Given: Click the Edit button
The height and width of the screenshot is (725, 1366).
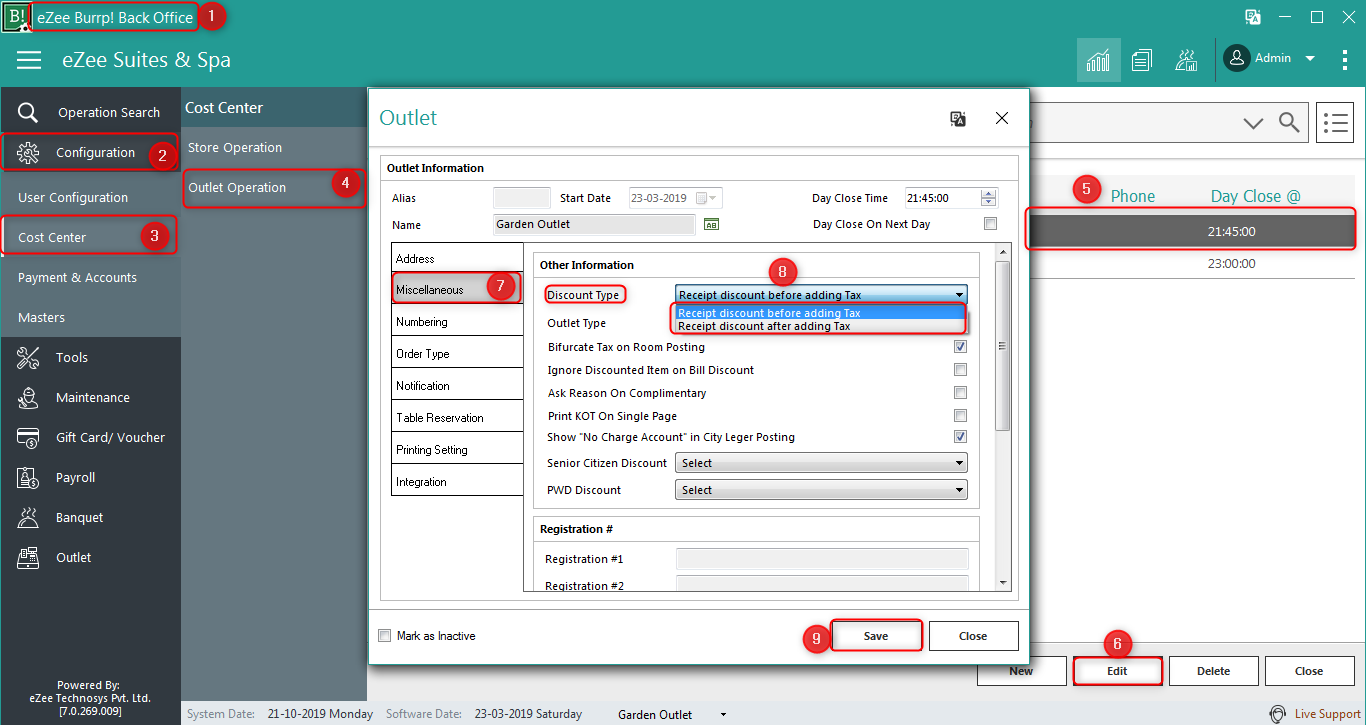Looking at the screenshot, I should tap(1117, 671).
